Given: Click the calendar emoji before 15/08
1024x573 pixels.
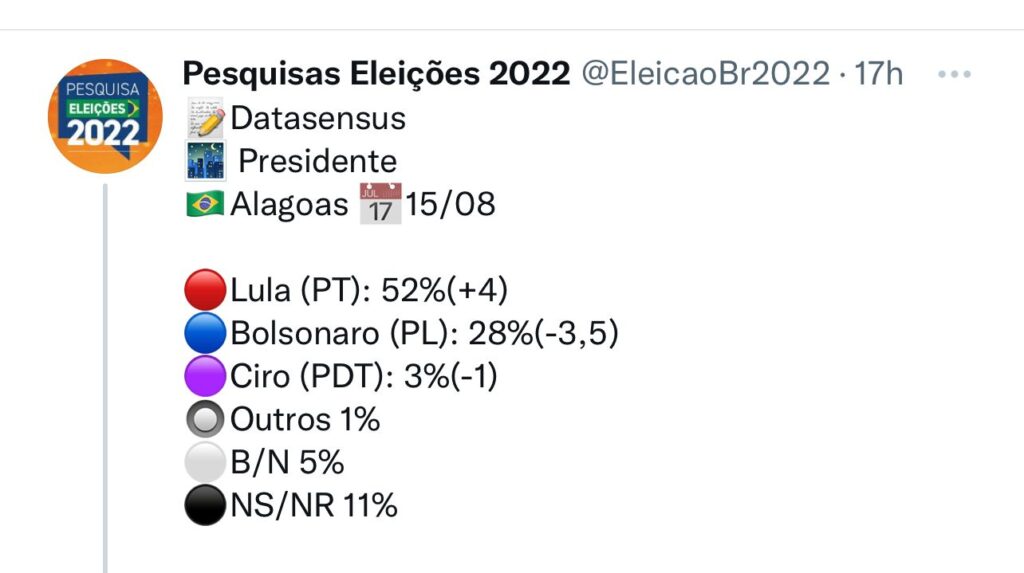Looking at the screenshot, I should [380, 204].
